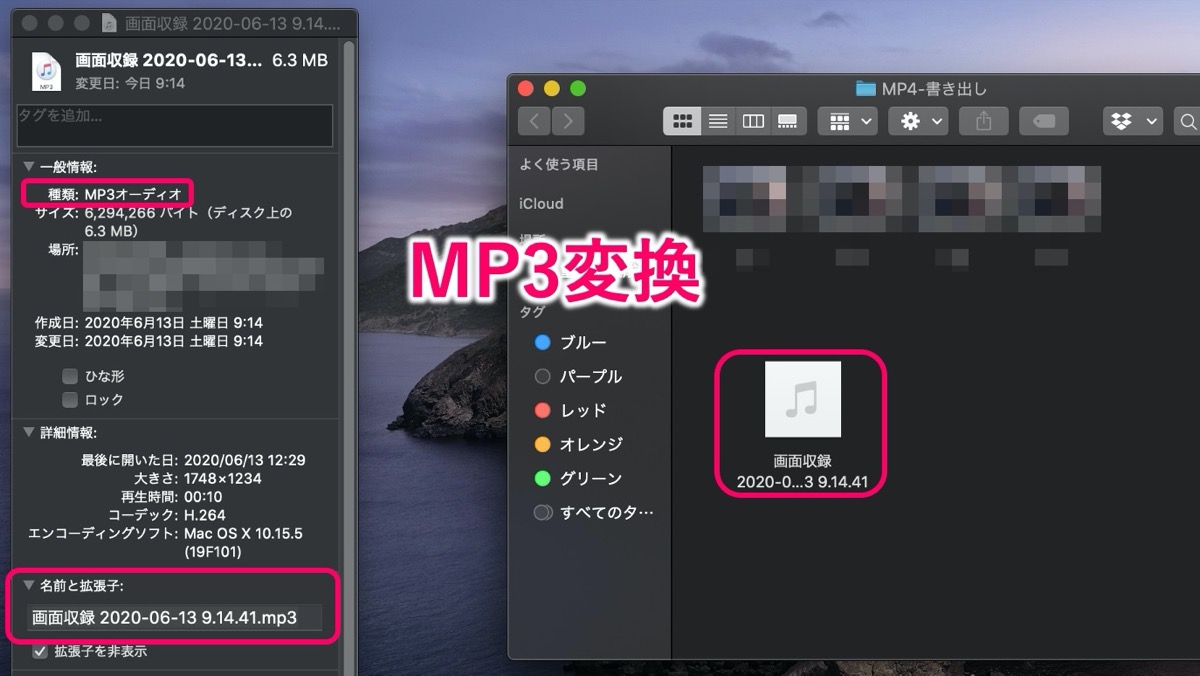Open すべてのタグ in Finder sidebar
Screen dimensions: 1200x676
pos(594,512)
